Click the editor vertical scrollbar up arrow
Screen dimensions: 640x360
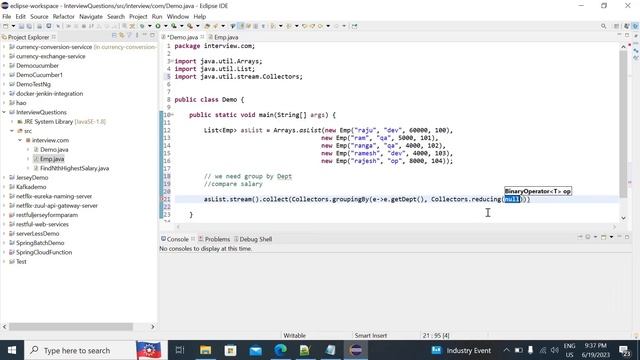pyautogui.click(x=623, y=47)
